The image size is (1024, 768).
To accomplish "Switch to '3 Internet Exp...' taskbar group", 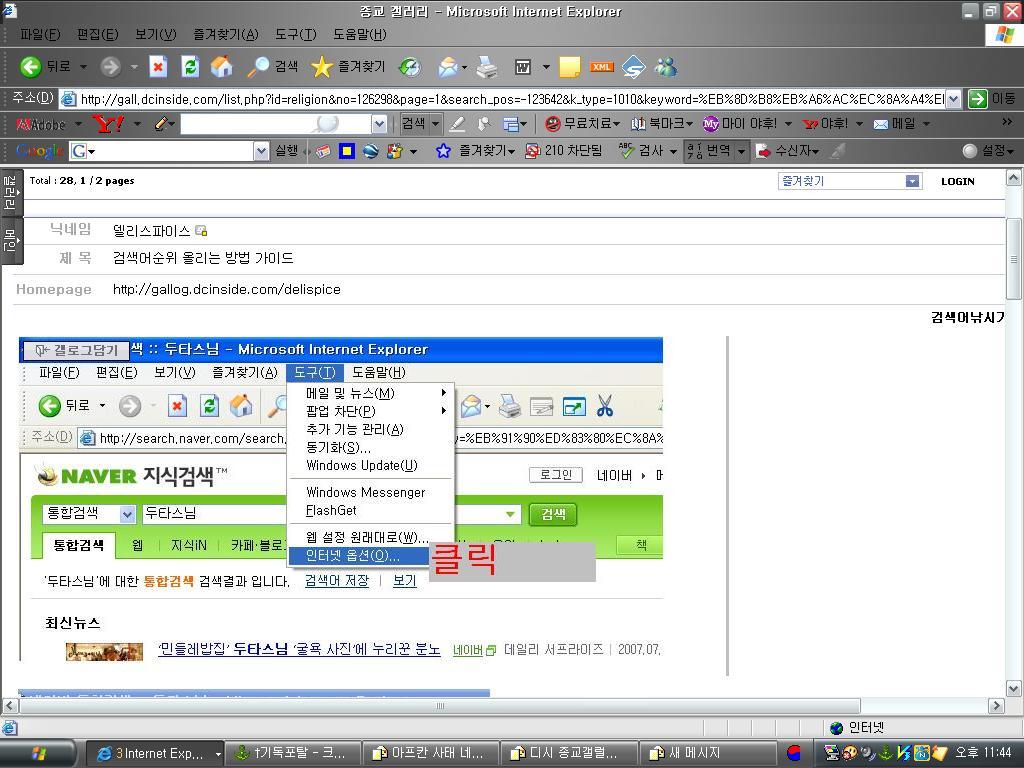I will (155, 753).
